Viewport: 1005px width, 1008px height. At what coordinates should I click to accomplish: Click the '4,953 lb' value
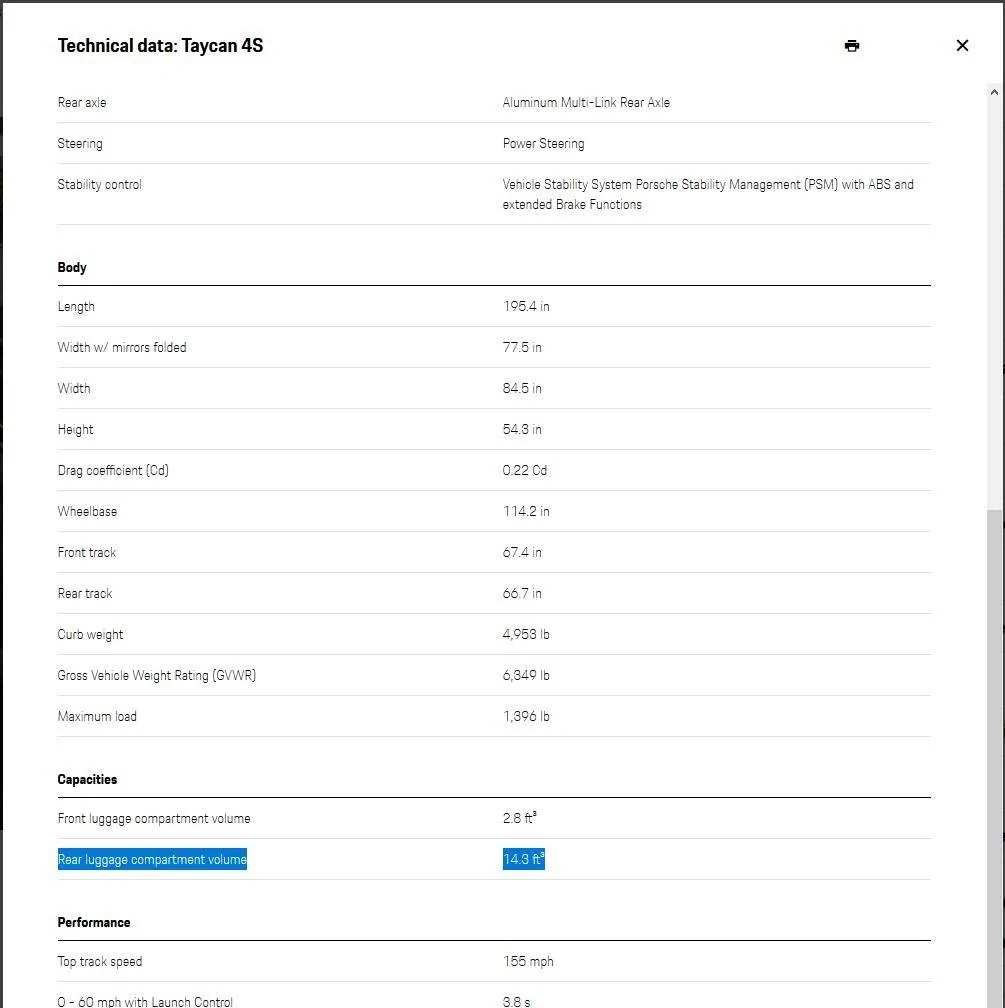click(526, 634)
